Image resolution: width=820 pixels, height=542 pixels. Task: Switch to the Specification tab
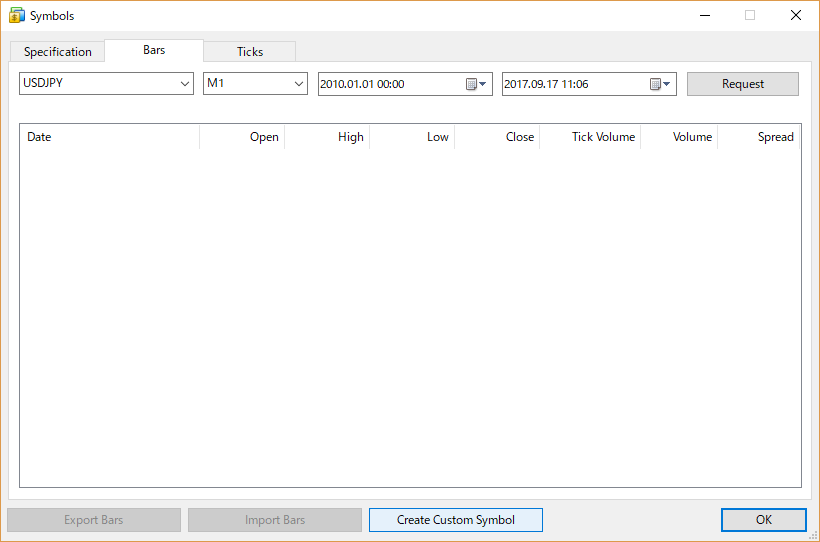click(57, 52)
